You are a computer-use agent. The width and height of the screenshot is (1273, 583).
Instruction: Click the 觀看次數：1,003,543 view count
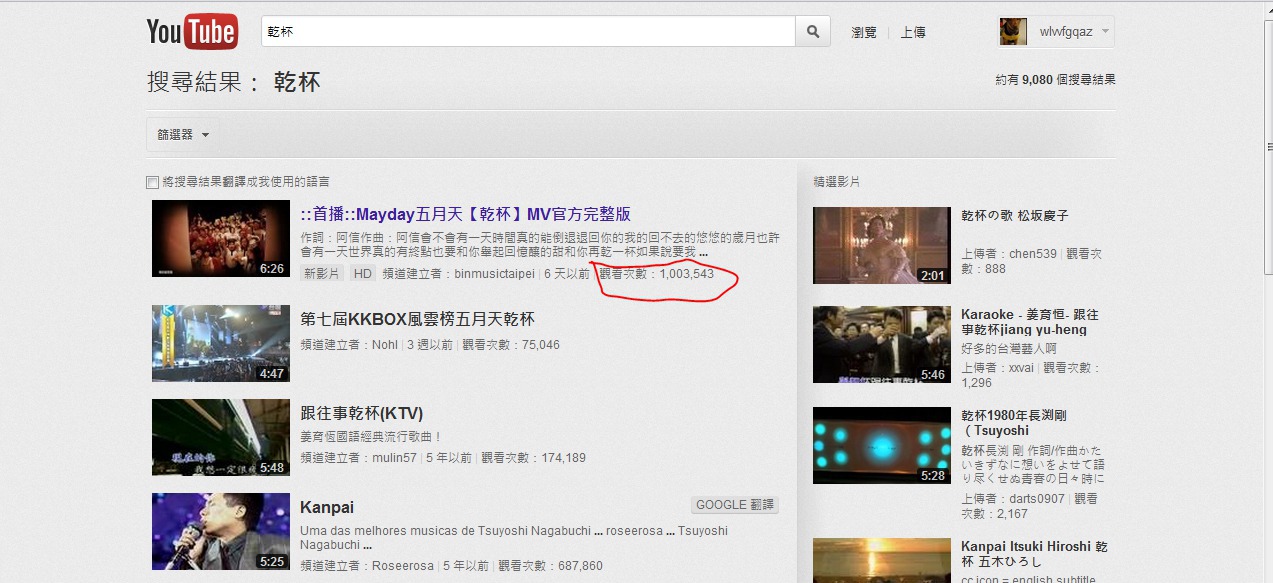tap(657, 273)
